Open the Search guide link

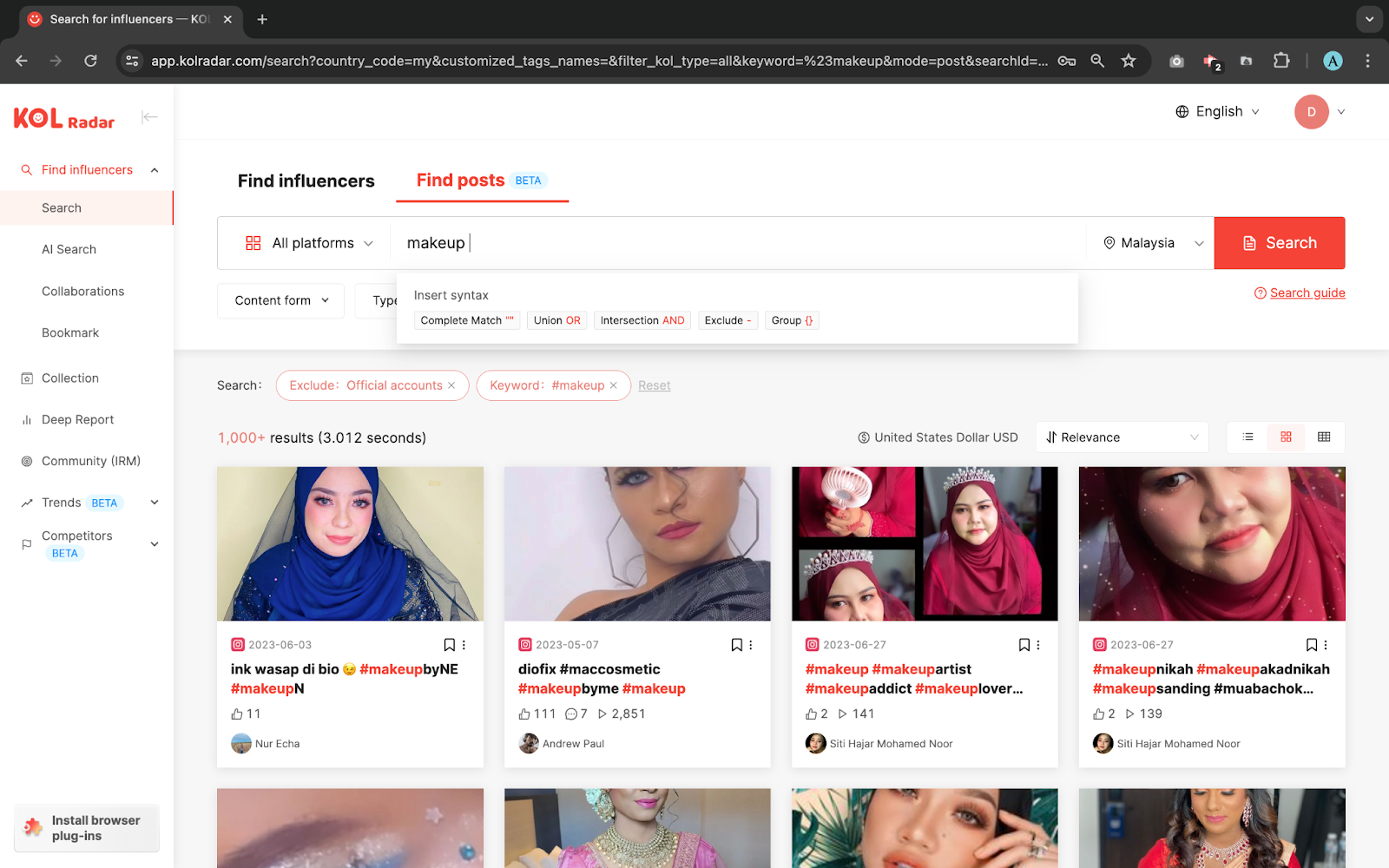point(1300,293)
